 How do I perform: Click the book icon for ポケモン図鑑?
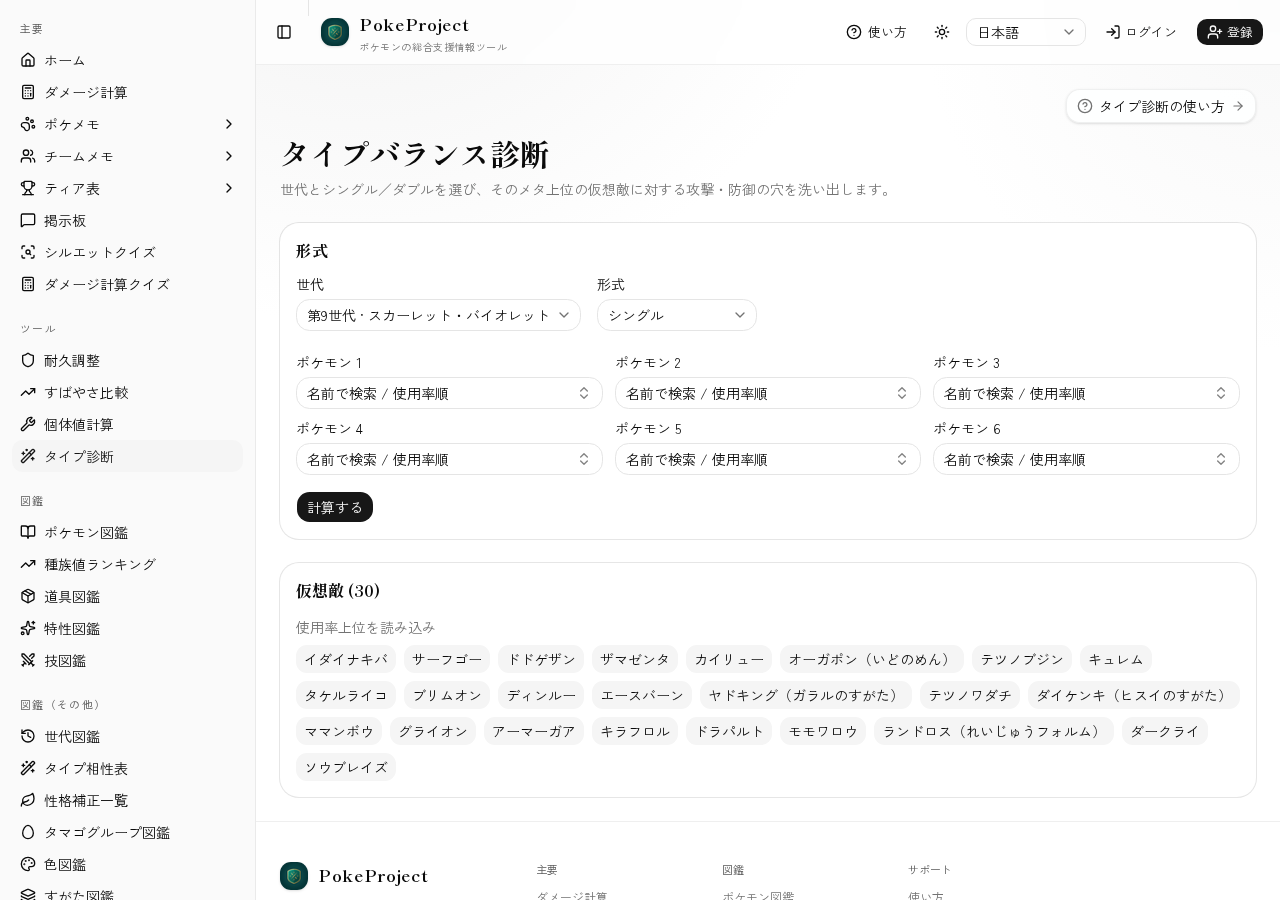click(x=28, y=532)
